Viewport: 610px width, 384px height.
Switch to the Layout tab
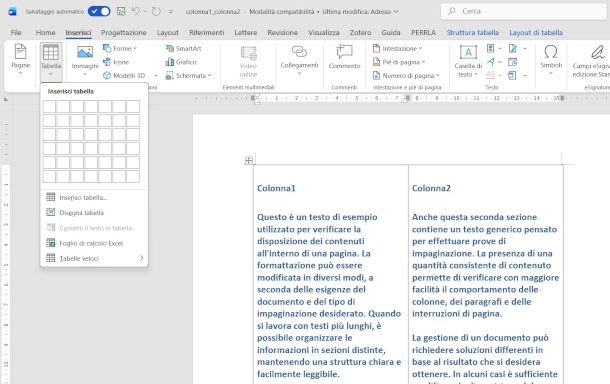point(168,33)
